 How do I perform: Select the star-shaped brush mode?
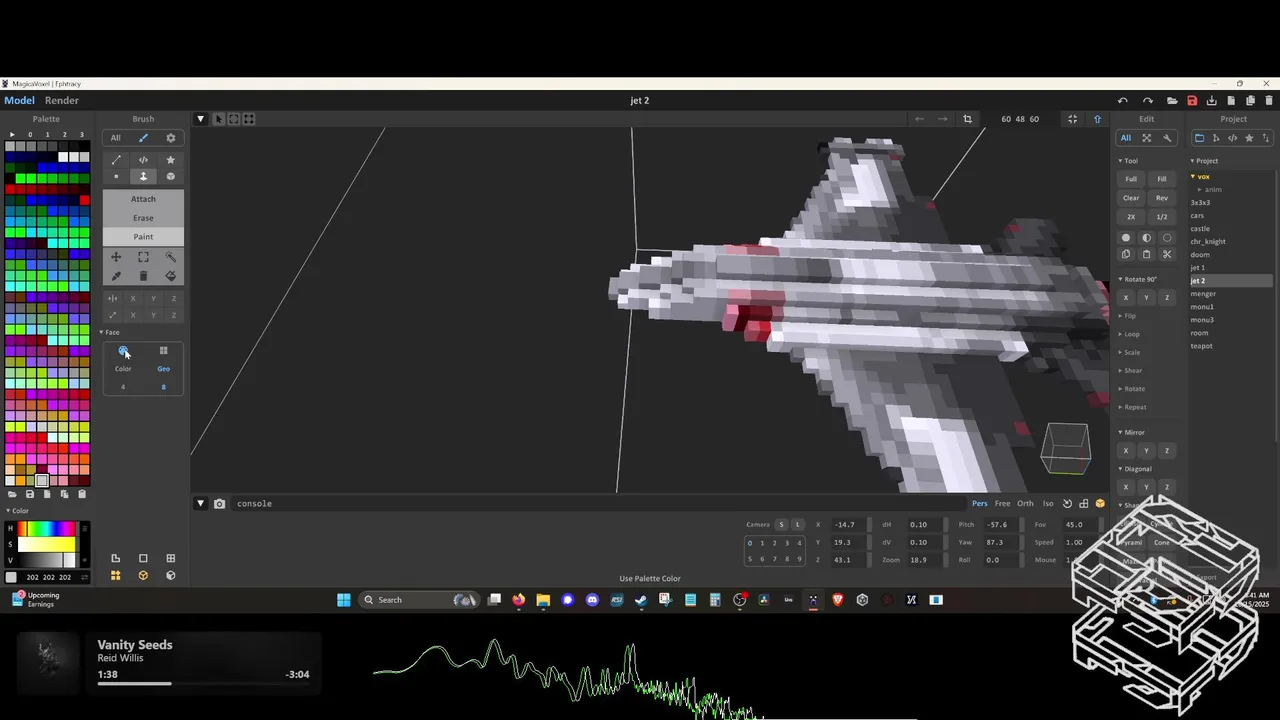click(170, 160)
